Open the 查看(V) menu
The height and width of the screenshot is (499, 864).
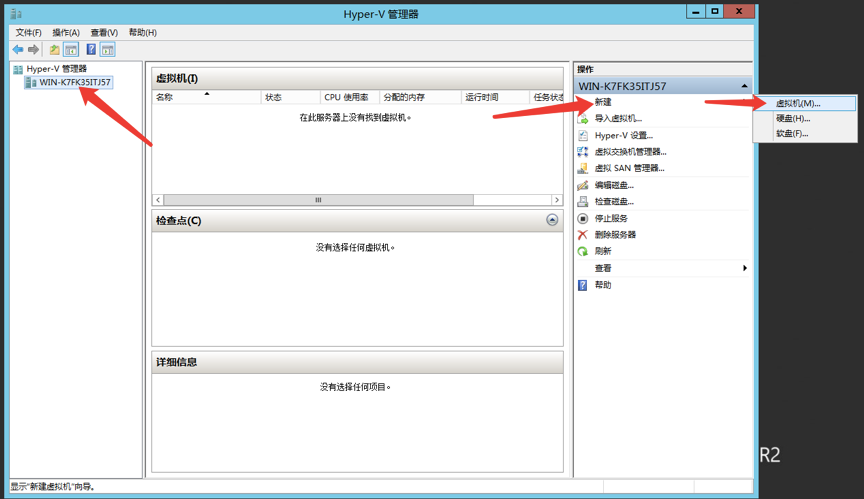(x=104, y=32)
